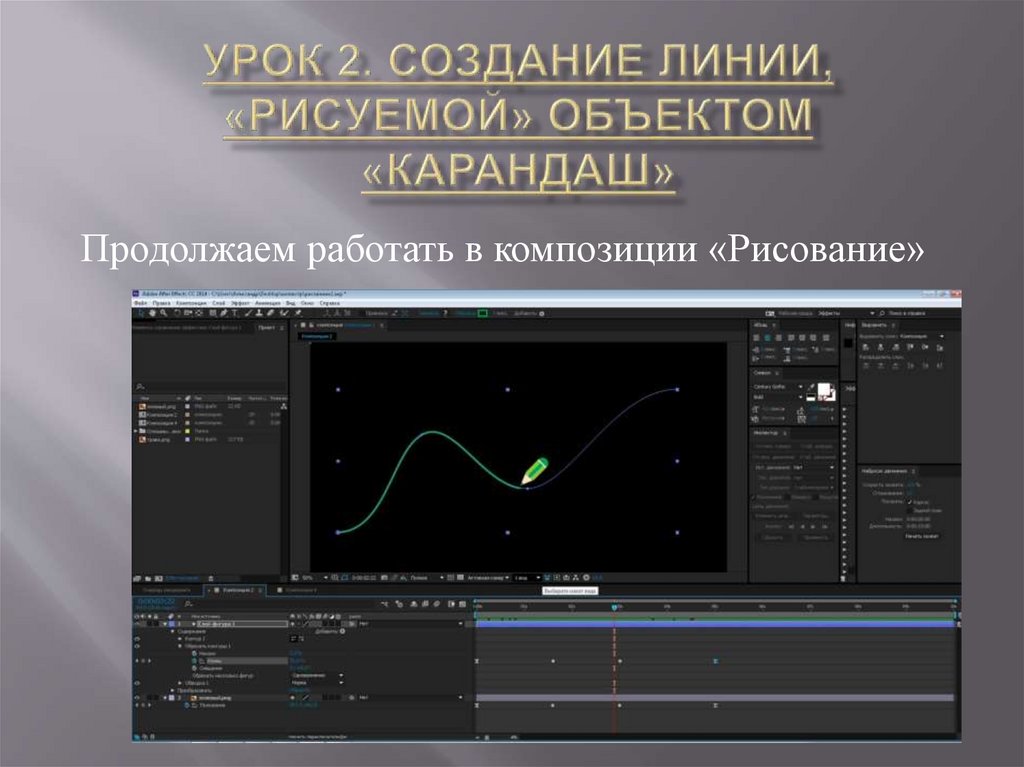Select the Type T tool
Image resolution: width=1024 pixels, height=767 pixels.
pyautogui.click(x=234, y=314)
